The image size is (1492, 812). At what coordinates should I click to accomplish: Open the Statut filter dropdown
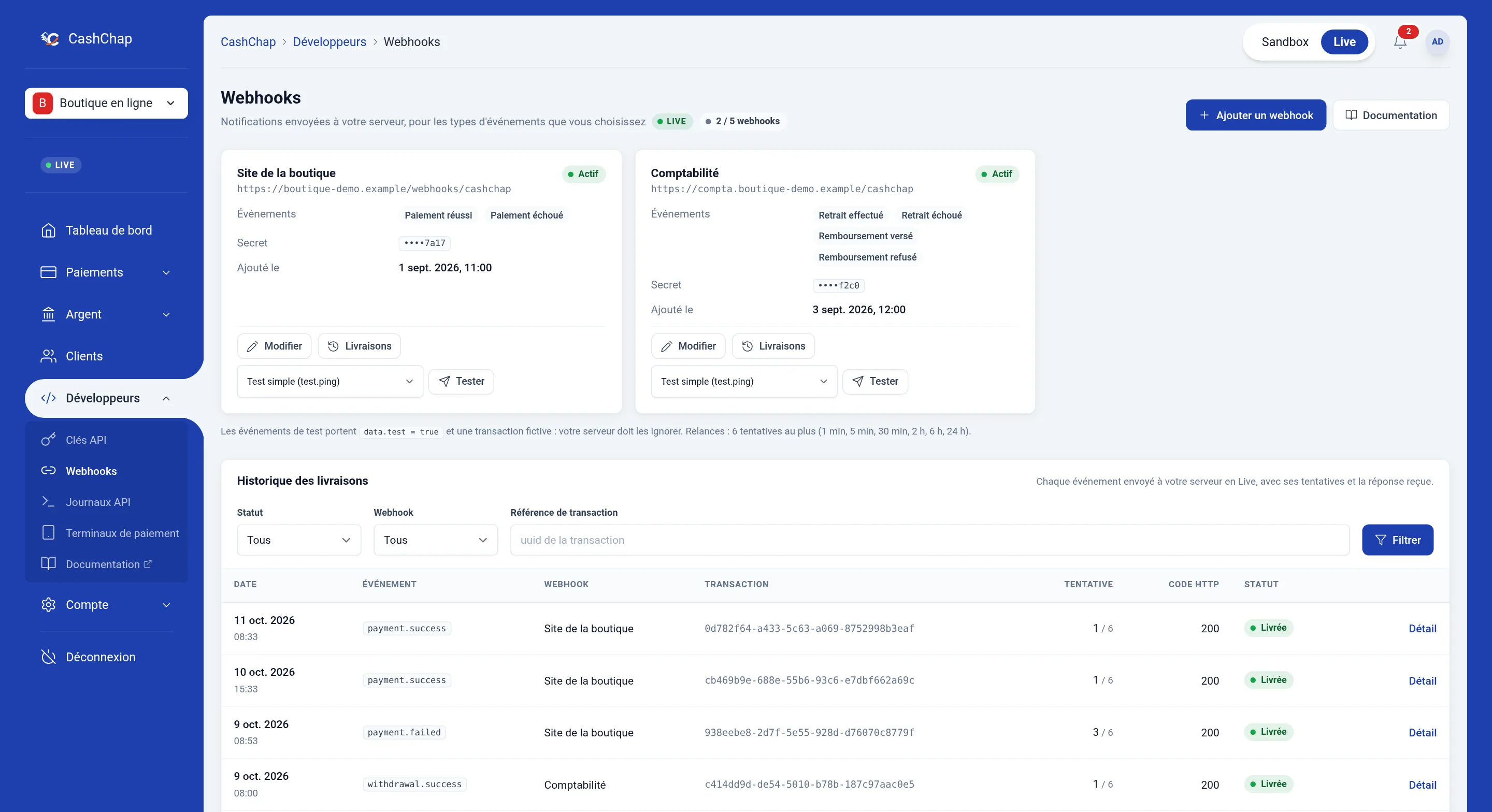click(x=299, y=540)
